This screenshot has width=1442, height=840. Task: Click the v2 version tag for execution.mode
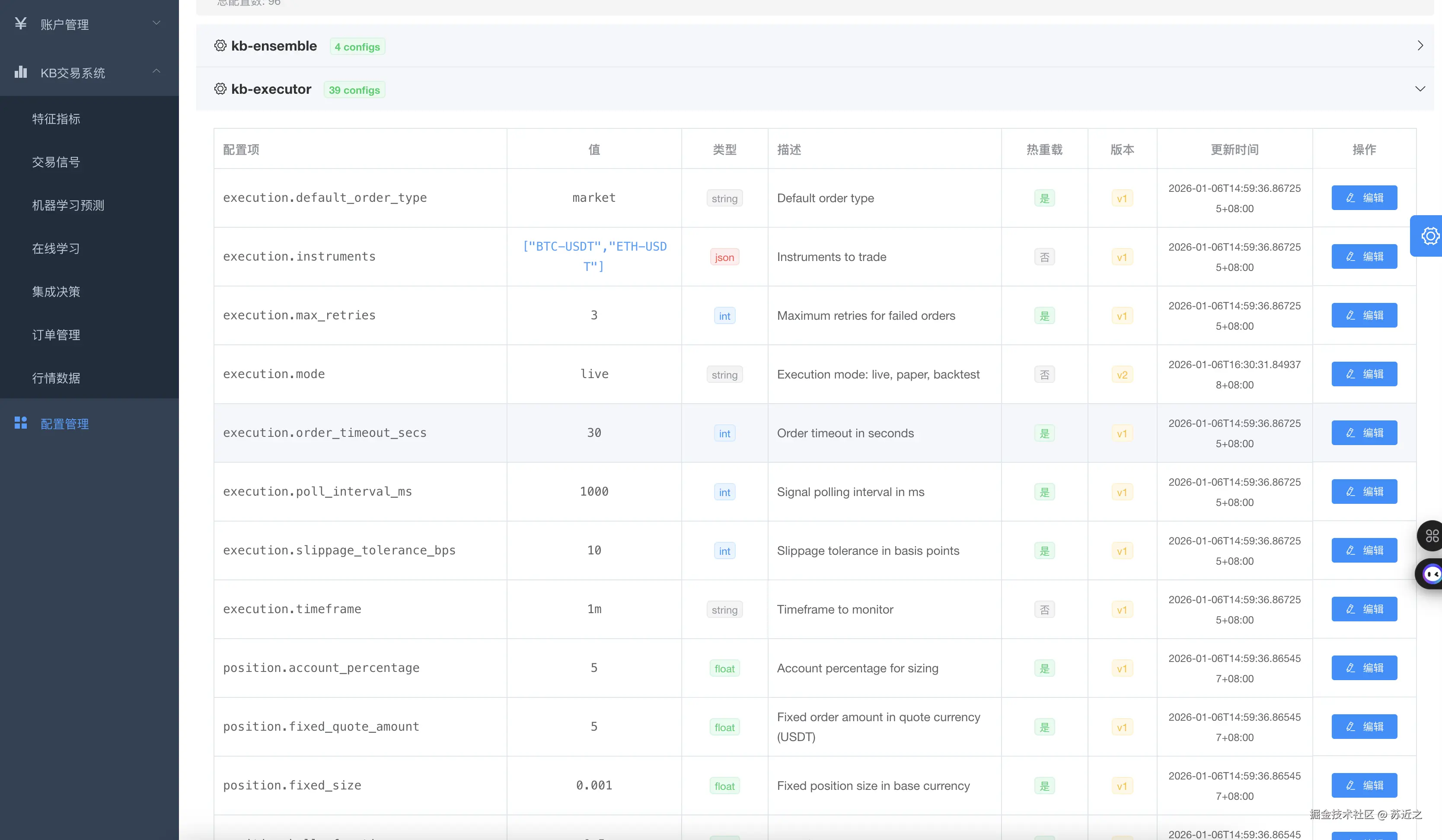(1122, 375)
